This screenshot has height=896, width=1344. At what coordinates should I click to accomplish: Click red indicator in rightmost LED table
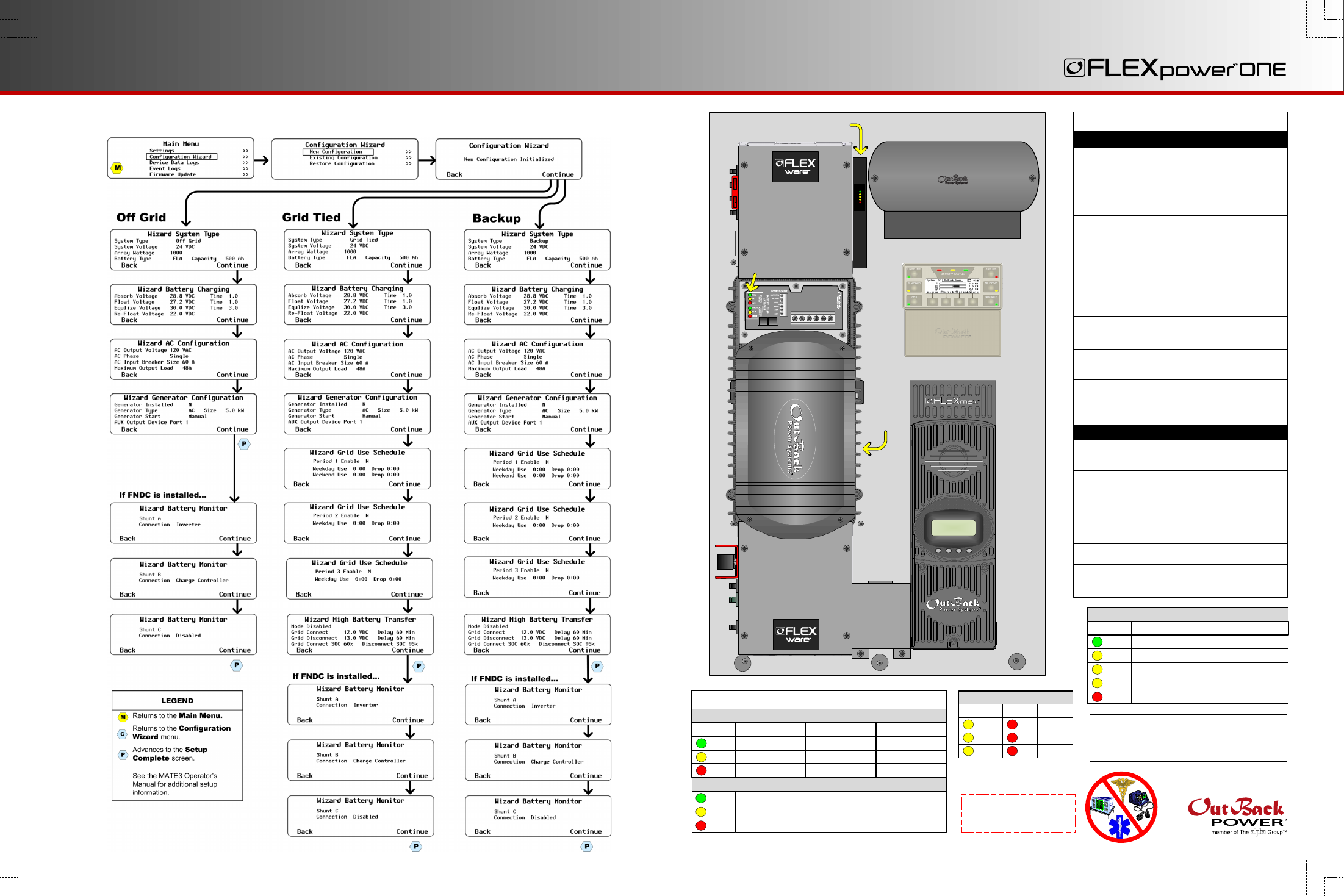click(1097, 697)
